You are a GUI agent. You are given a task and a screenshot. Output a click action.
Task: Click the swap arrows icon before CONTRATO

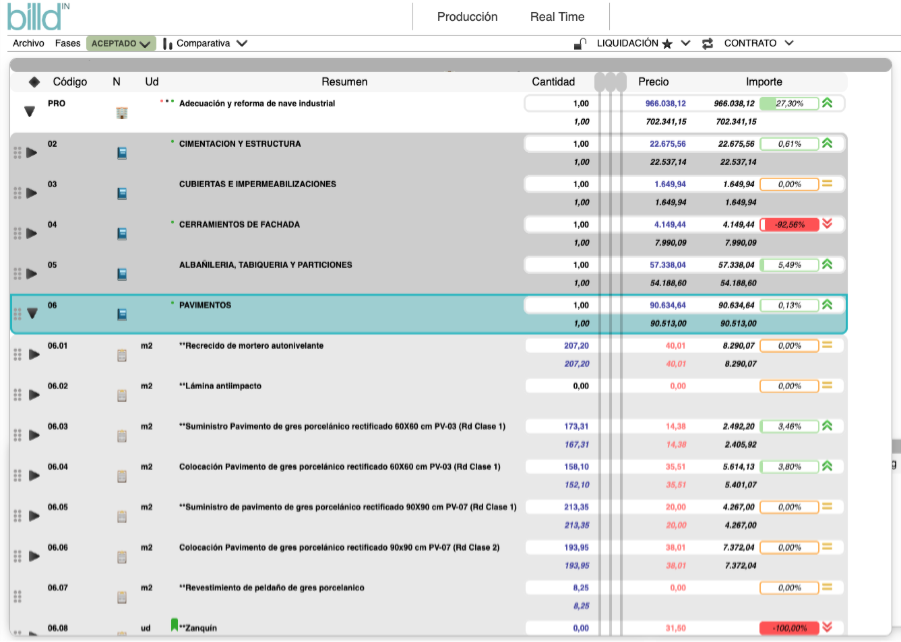pyautogui.click(x=707, y=44)
